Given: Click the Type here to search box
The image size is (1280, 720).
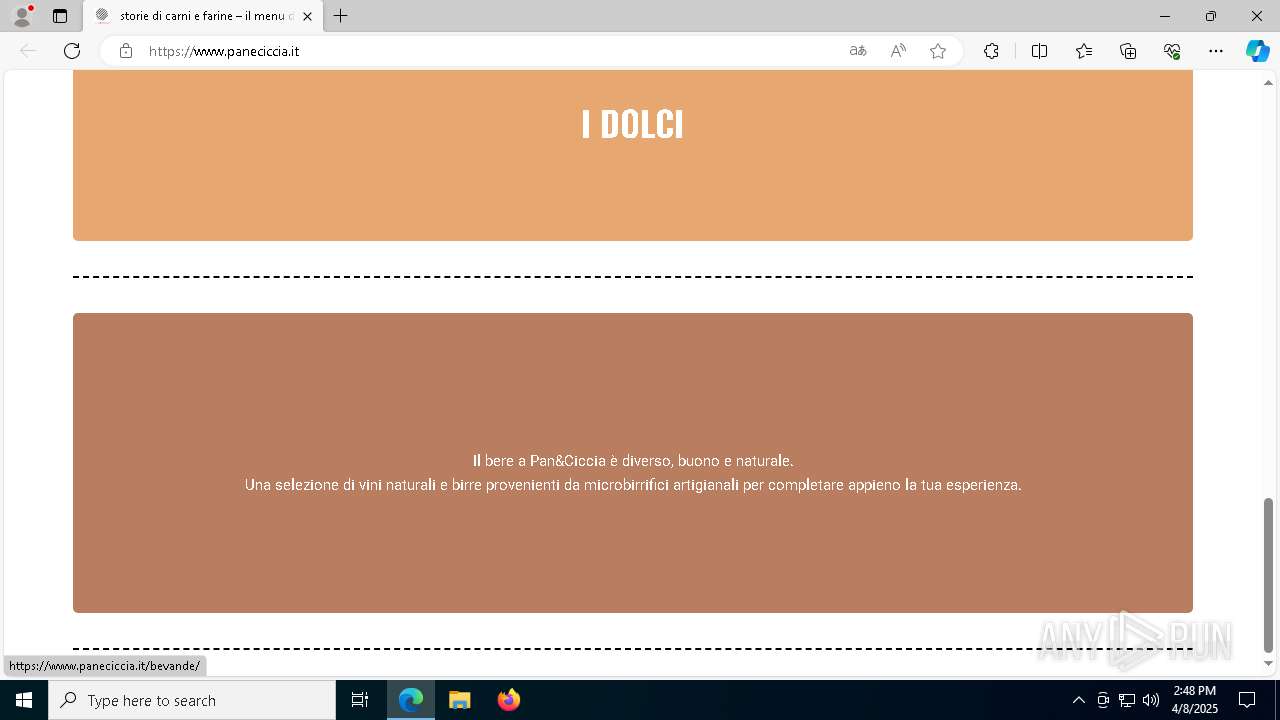Looking at the screenshot, I should click(x=192, y=700).
